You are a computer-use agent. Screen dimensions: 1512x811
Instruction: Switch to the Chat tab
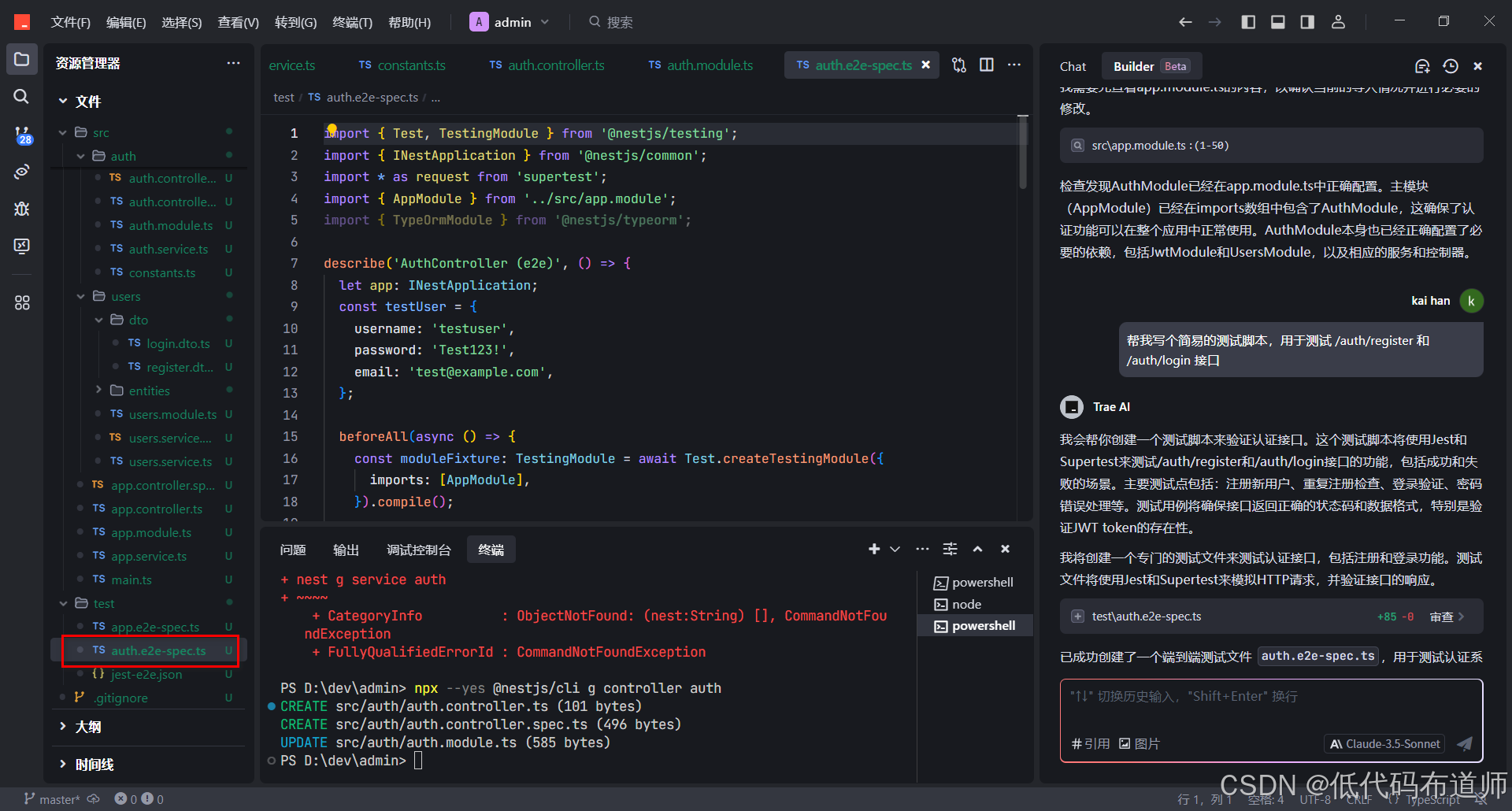(1073, 66)
